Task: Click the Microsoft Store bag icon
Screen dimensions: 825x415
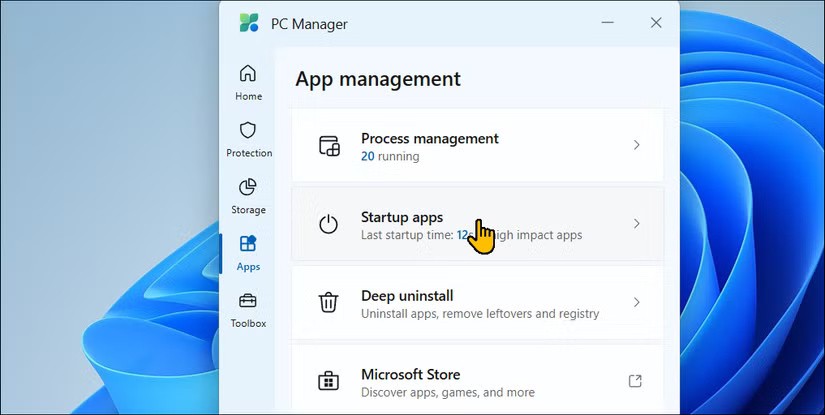Action: 329,382
